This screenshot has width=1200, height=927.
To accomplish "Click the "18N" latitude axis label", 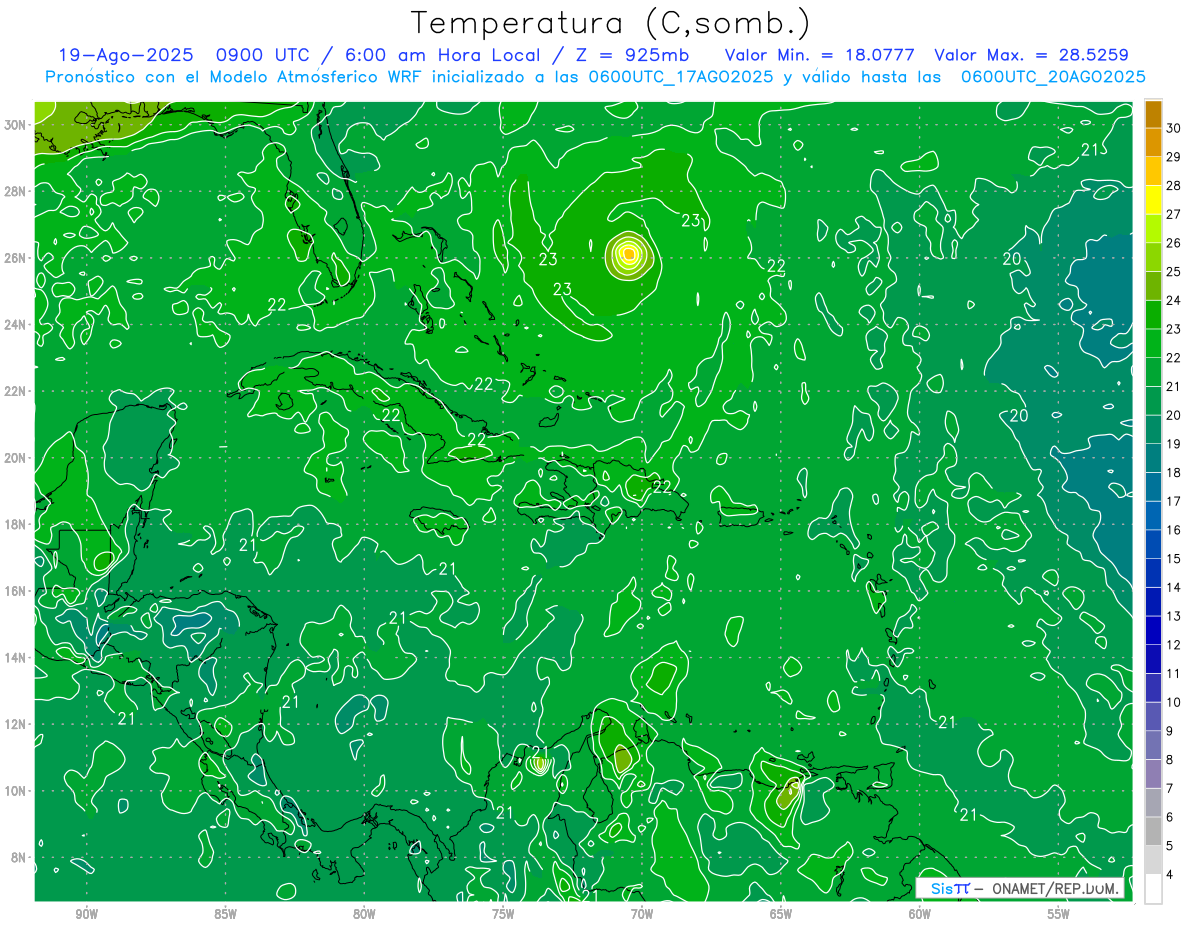I will [15, 524].
